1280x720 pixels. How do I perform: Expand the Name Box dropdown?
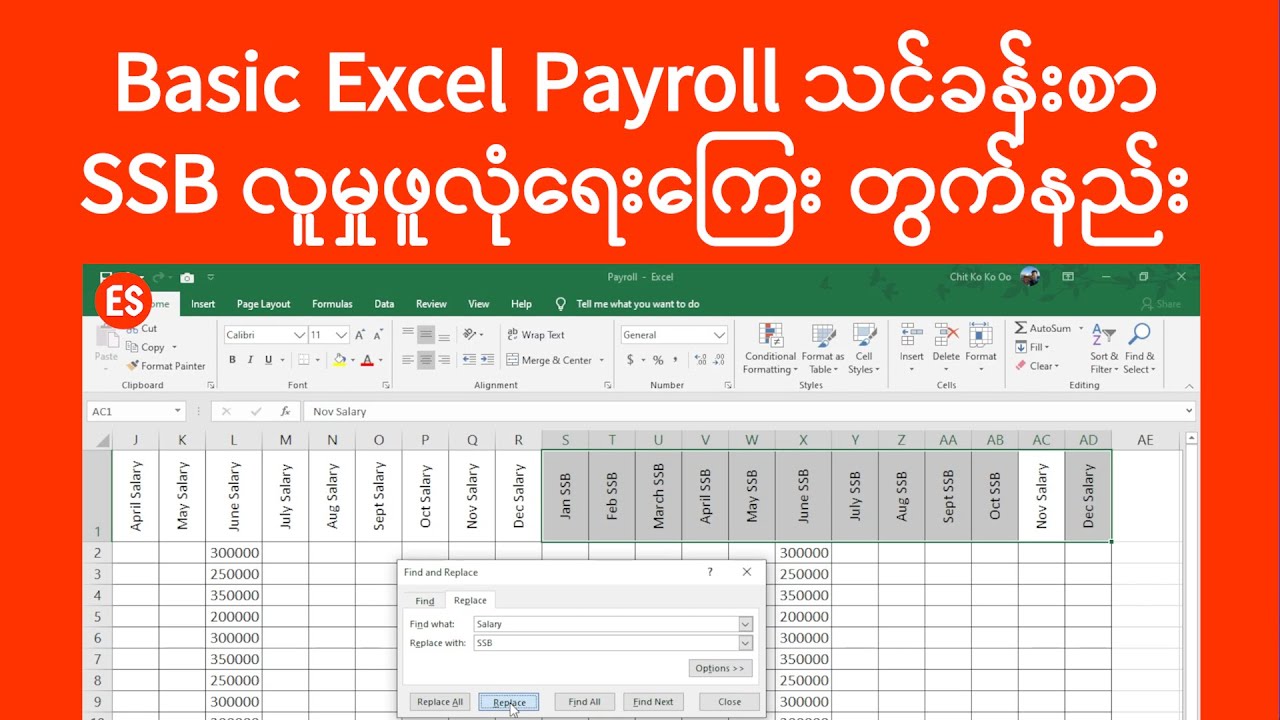coord(178,411)
